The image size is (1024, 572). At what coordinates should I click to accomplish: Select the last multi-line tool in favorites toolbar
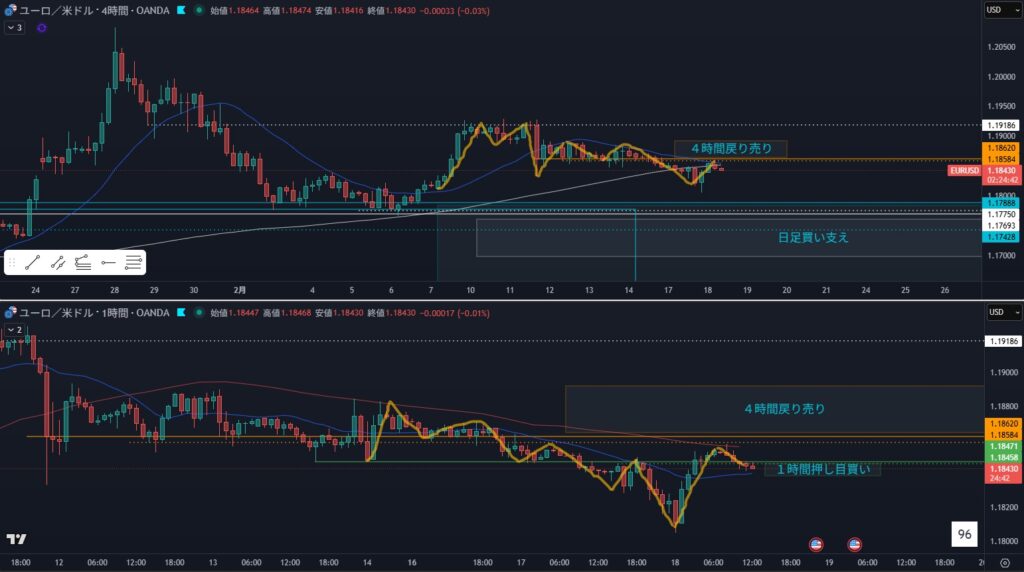(133, 263)
